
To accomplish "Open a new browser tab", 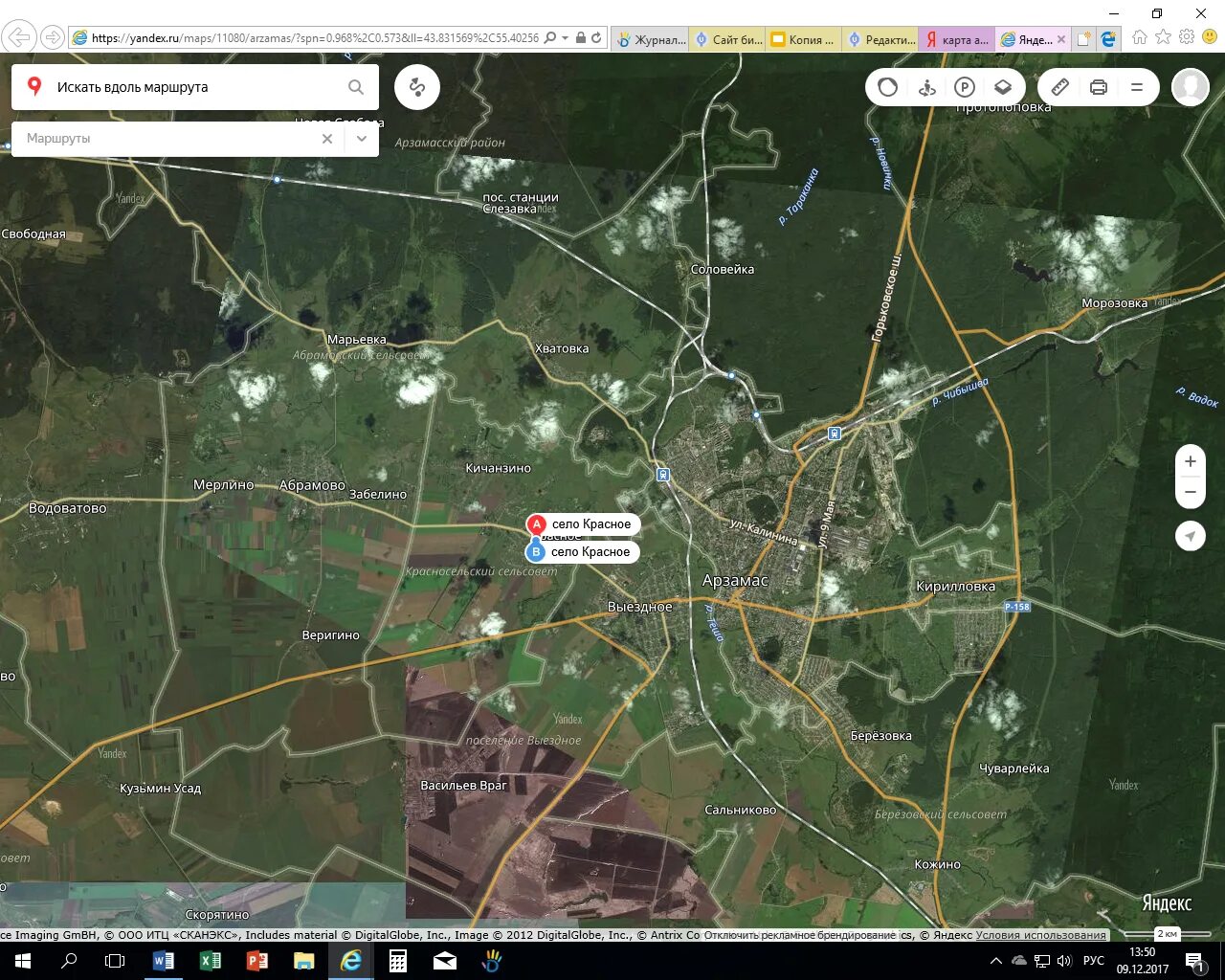I will point(1083,39).
